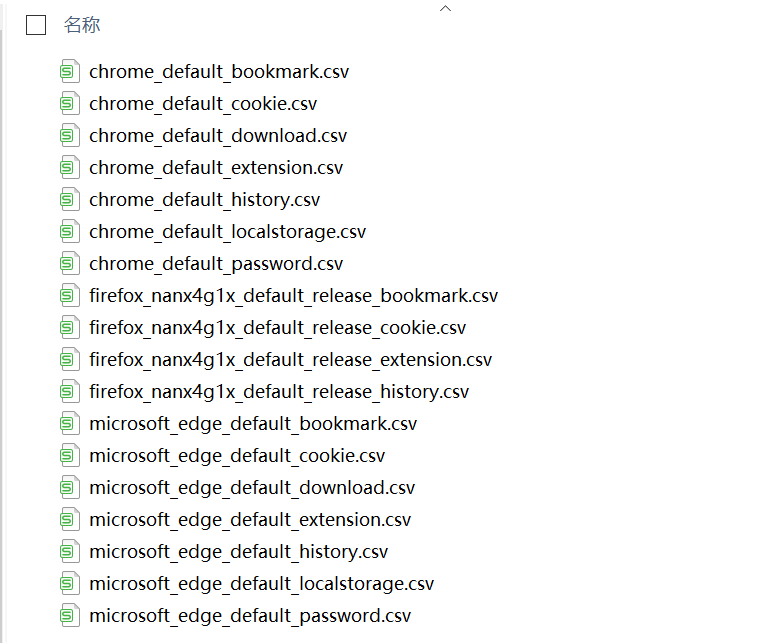The width and height of the screenshot is (759, 643).
Task: Select the firefox_nanx4g1x_default_release_extension.csv file name
Action: point(290,360)
